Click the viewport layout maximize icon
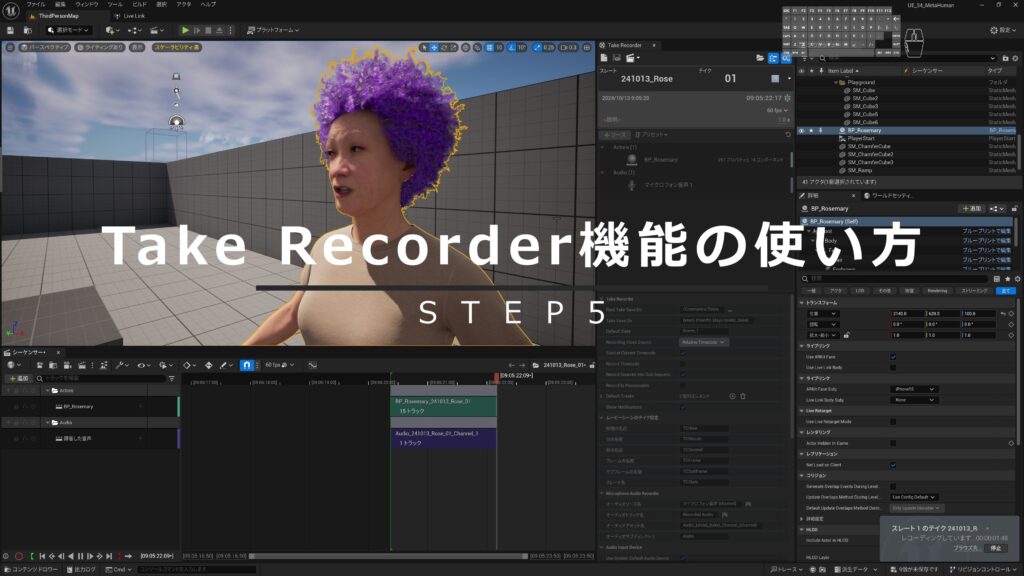 (586, 48)
